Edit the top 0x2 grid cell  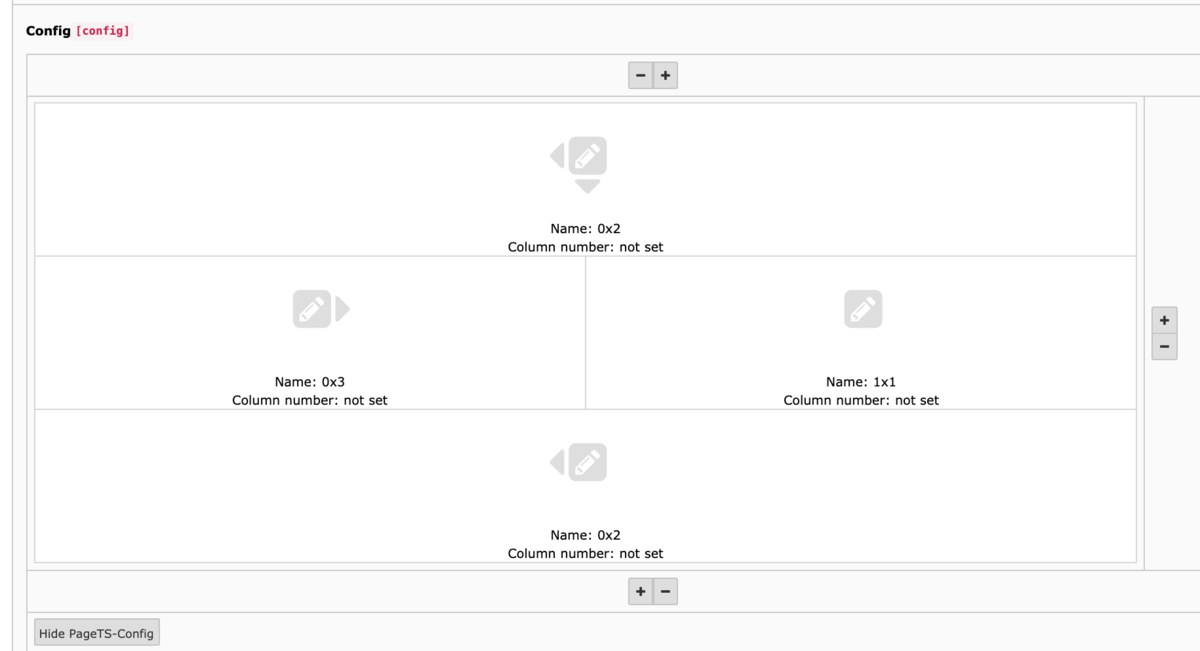point(588,156)
